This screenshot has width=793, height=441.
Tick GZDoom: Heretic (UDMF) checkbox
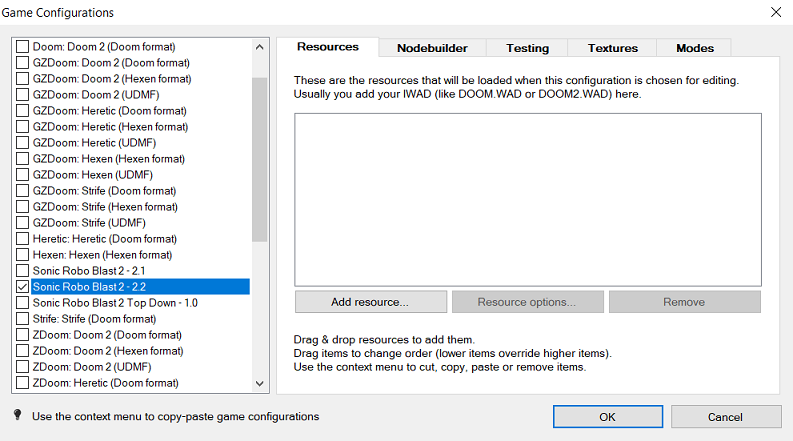coord(22,143)
